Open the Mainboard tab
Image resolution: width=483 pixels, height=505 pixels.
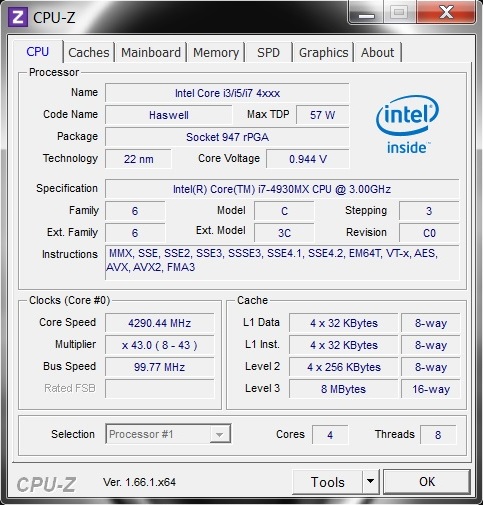(x=151, y=52)
